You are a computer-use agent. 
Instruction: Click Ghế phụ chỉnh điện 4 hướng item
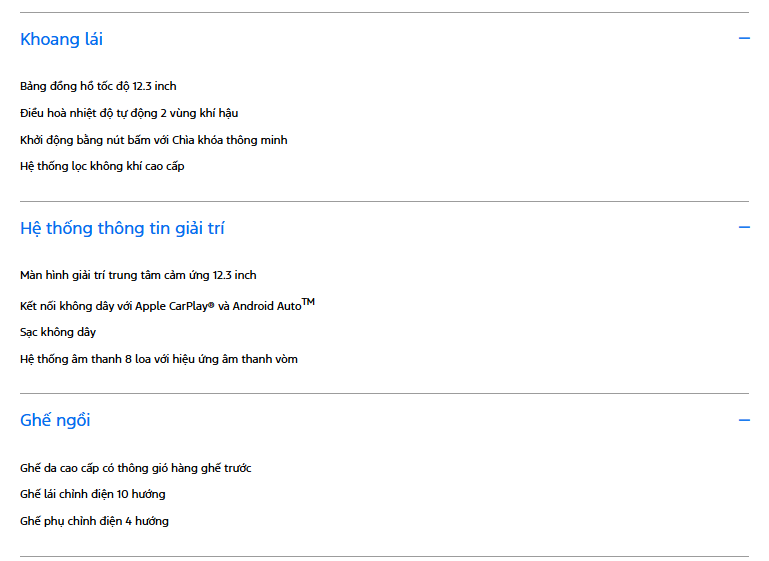click(x=94, y=521)
